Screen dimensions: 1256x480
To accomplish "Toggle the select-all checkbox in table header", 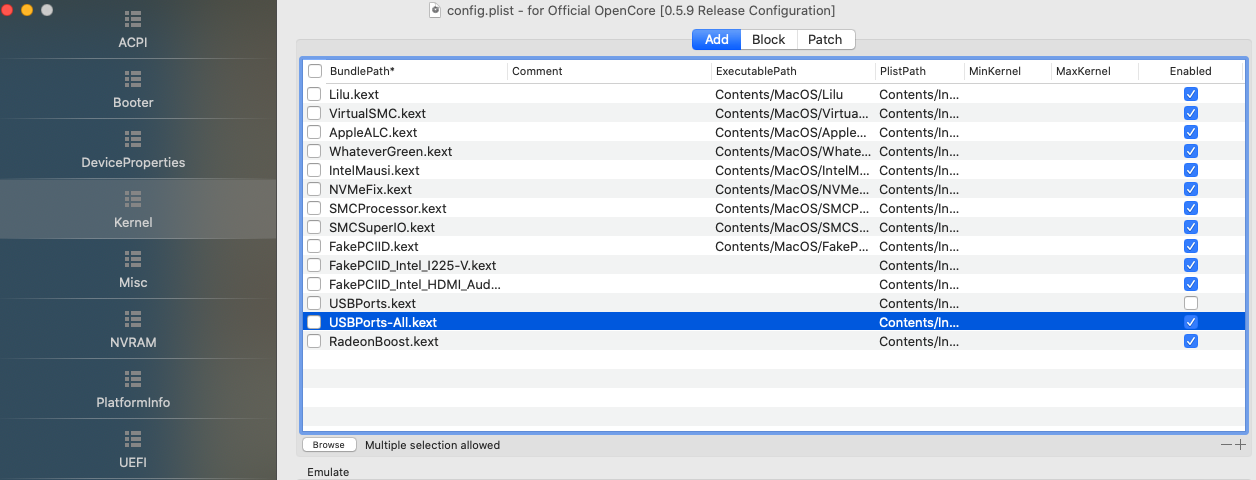I will pos(315,71).
